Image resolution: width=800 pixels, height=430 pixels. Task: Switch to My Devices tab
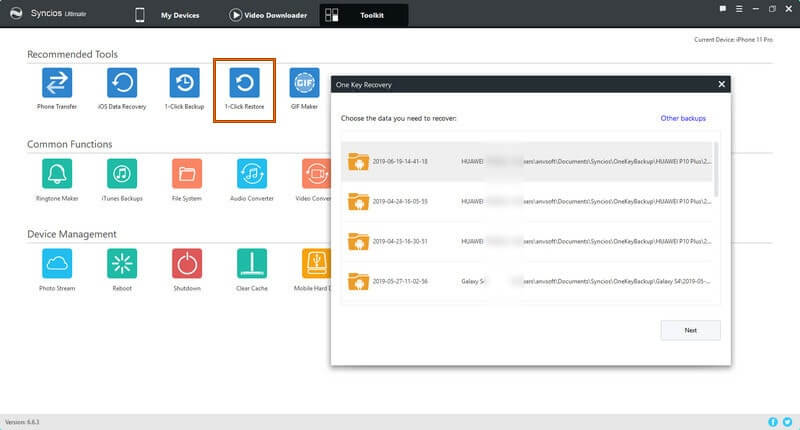click(x=167, y=15)
